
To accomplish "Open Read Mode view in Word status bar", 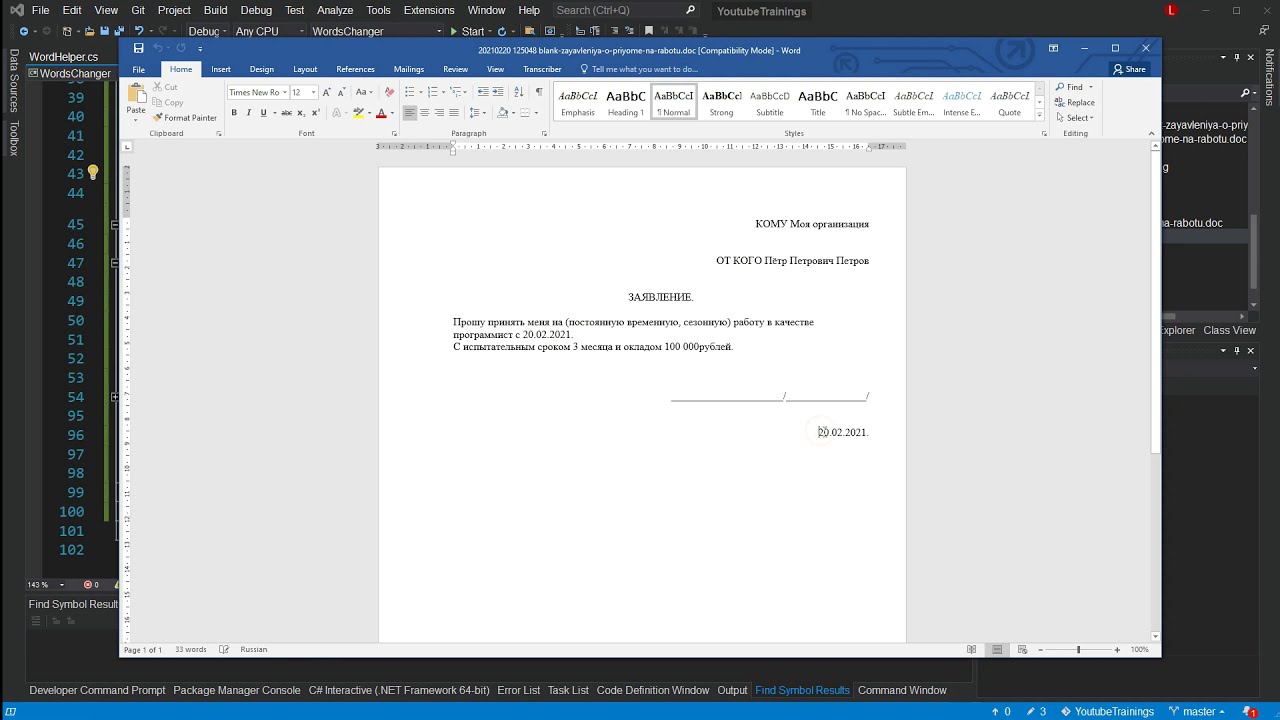I will pos(971,650).
